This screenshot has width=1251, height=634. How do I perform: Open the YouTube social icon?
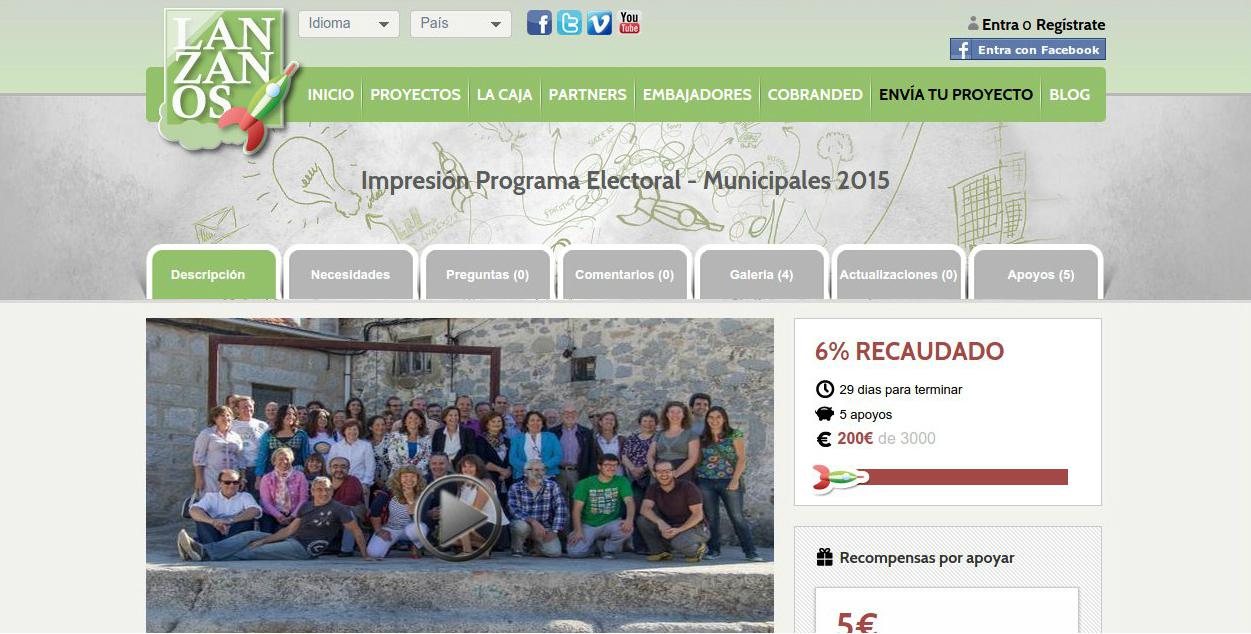point(629,23)
